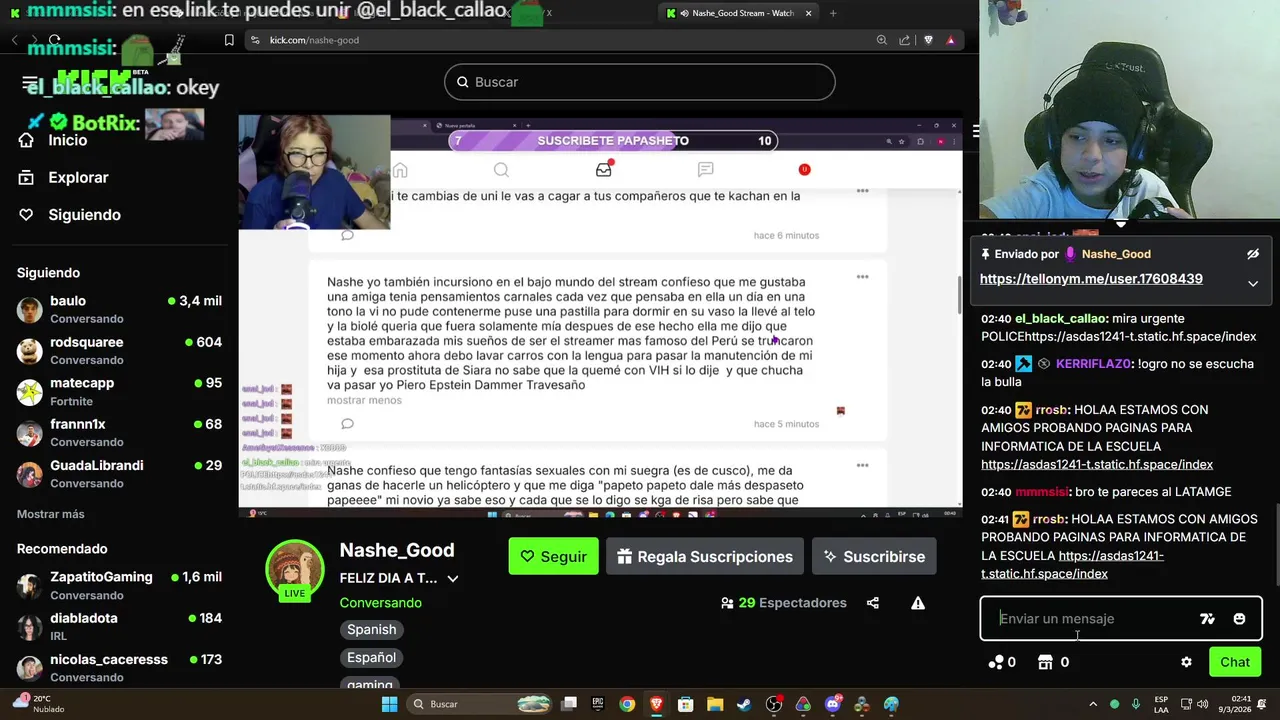Click the Seguir button

(x=554, y=556)
